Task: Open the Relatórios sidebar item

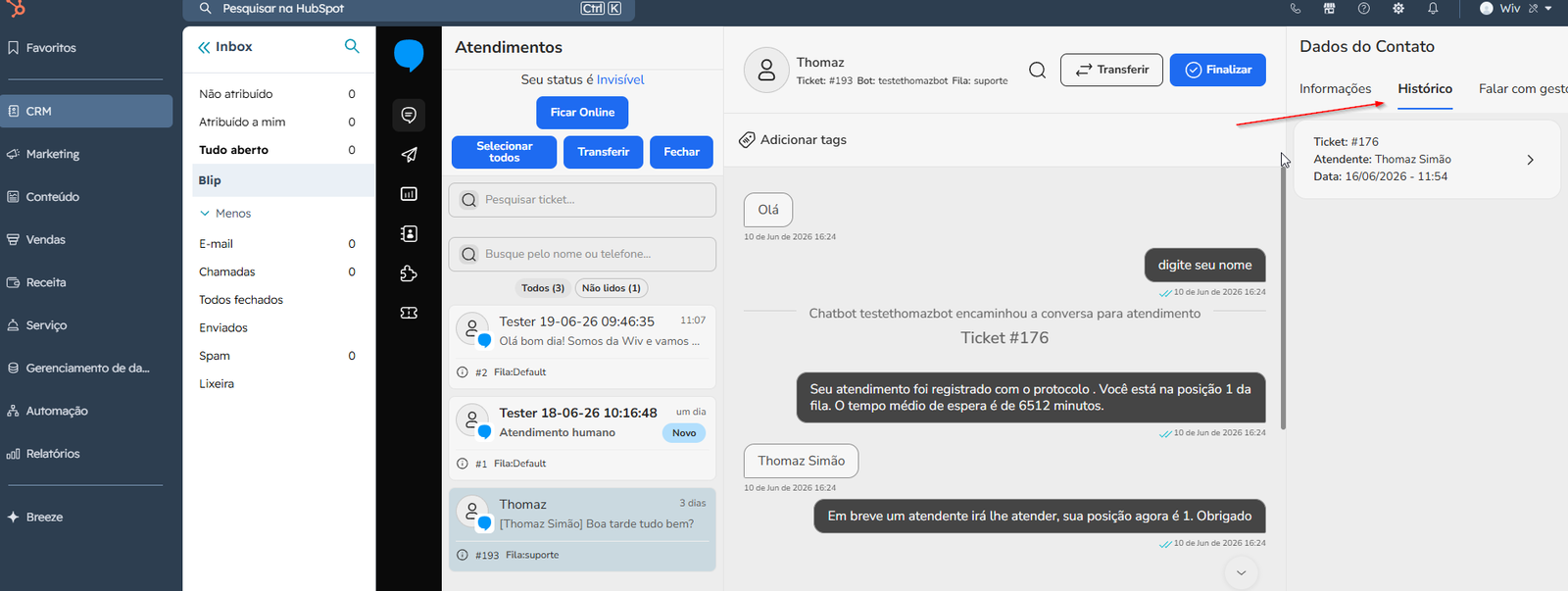Action: [53, 454]
